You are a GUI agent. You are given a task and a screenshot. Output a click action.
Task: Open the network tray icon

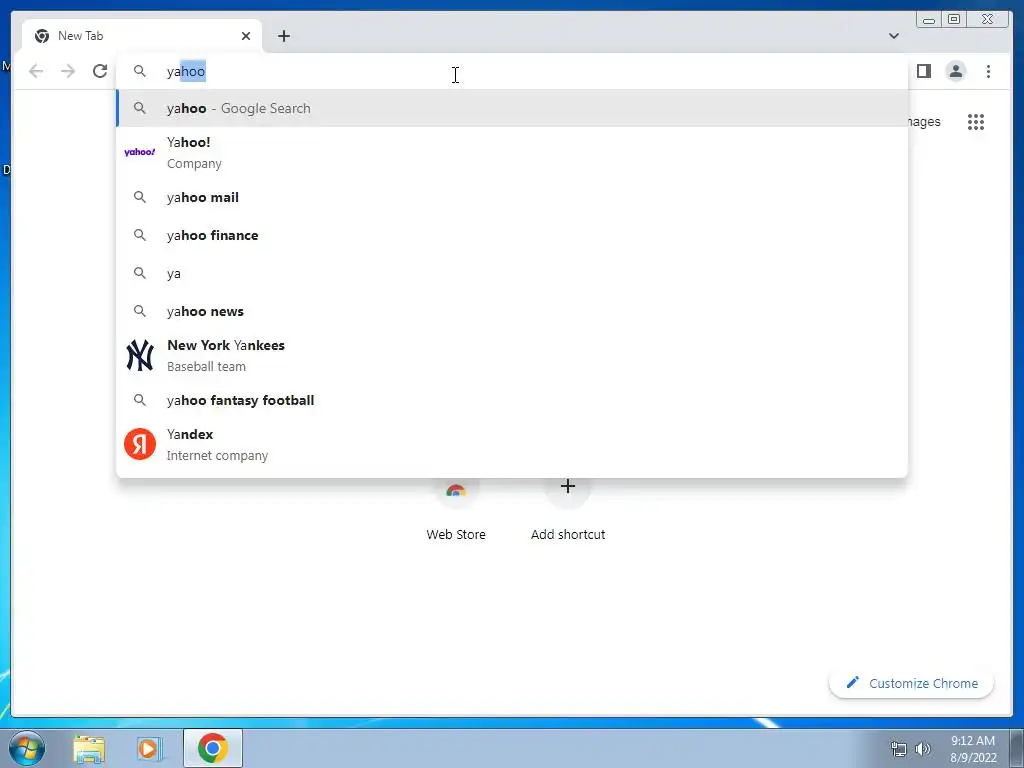tap(899, 749)
